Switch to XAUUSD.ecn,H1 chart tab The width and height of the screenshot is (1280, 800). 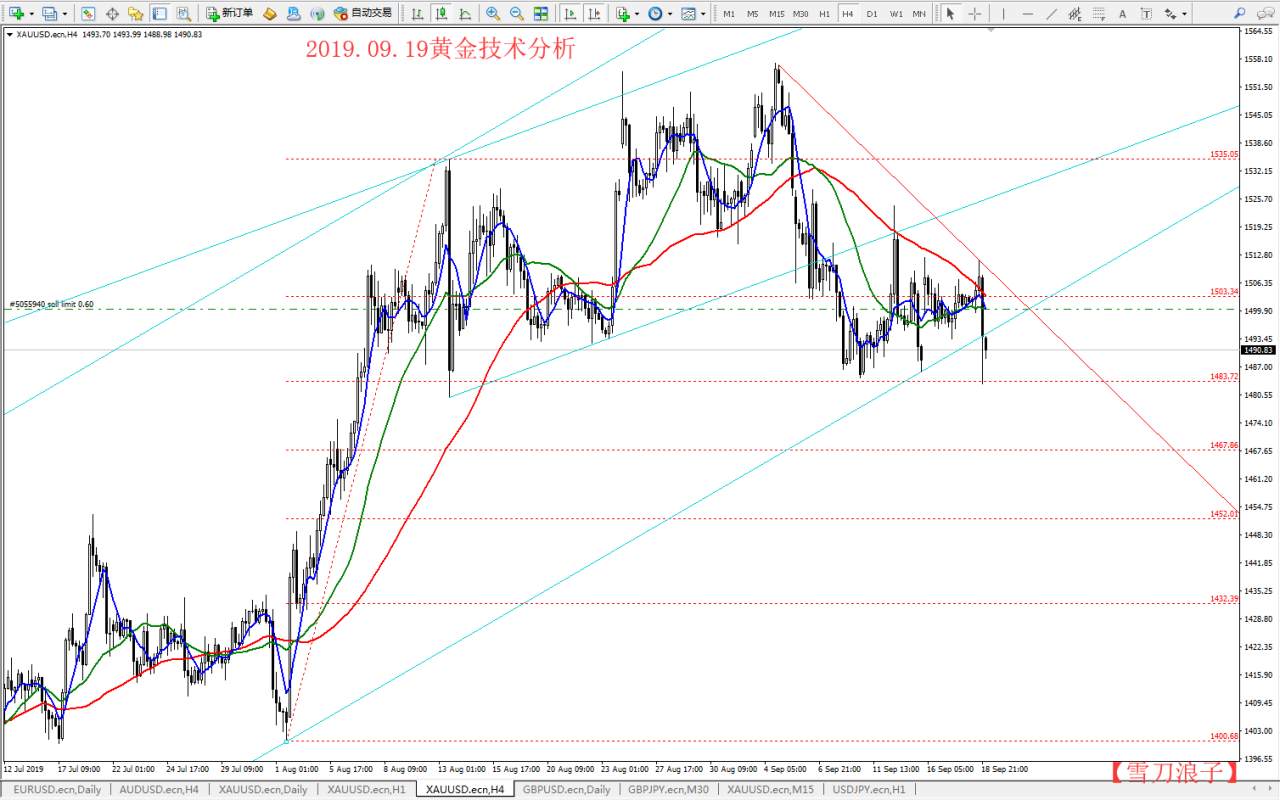pos(367,789)
